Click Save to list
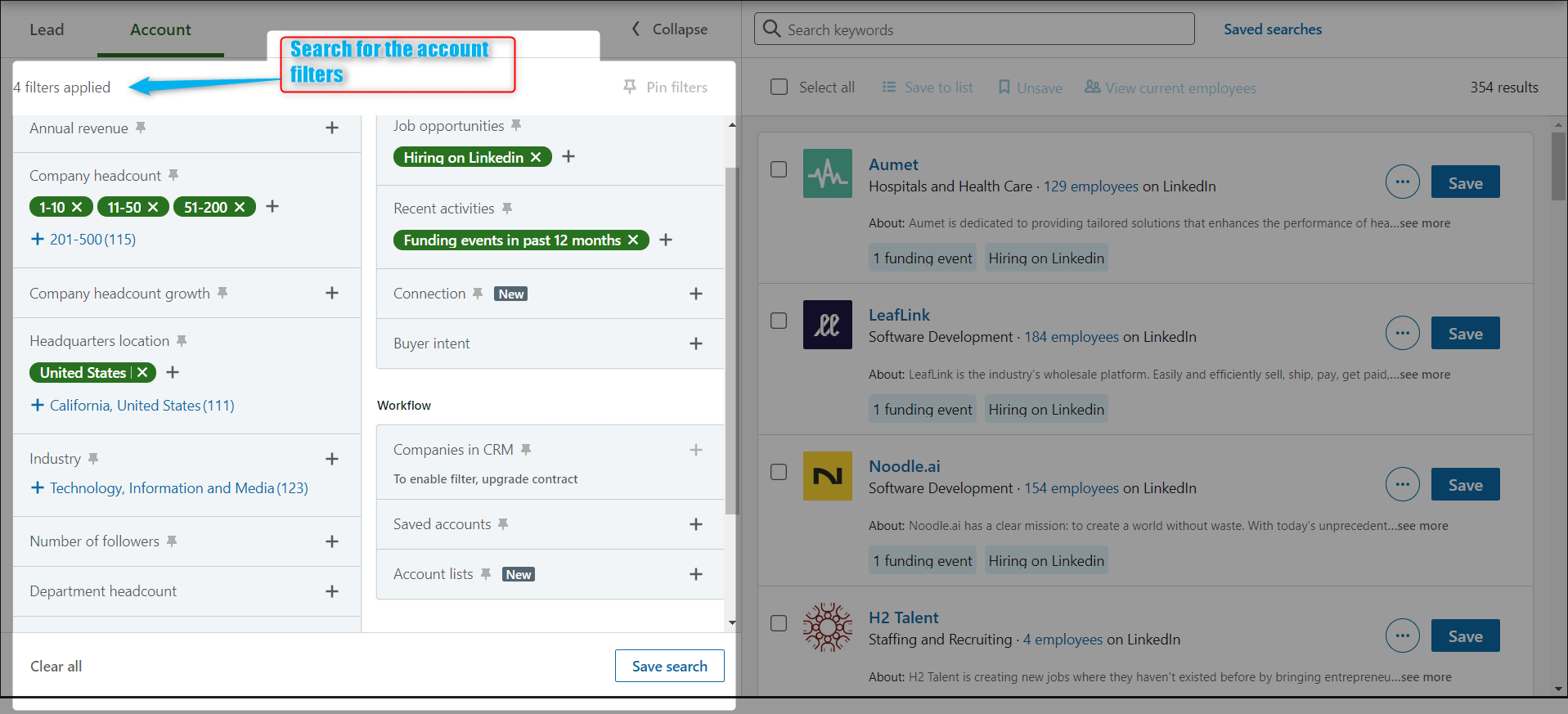 pyautogui.click(x=928, y=87)
